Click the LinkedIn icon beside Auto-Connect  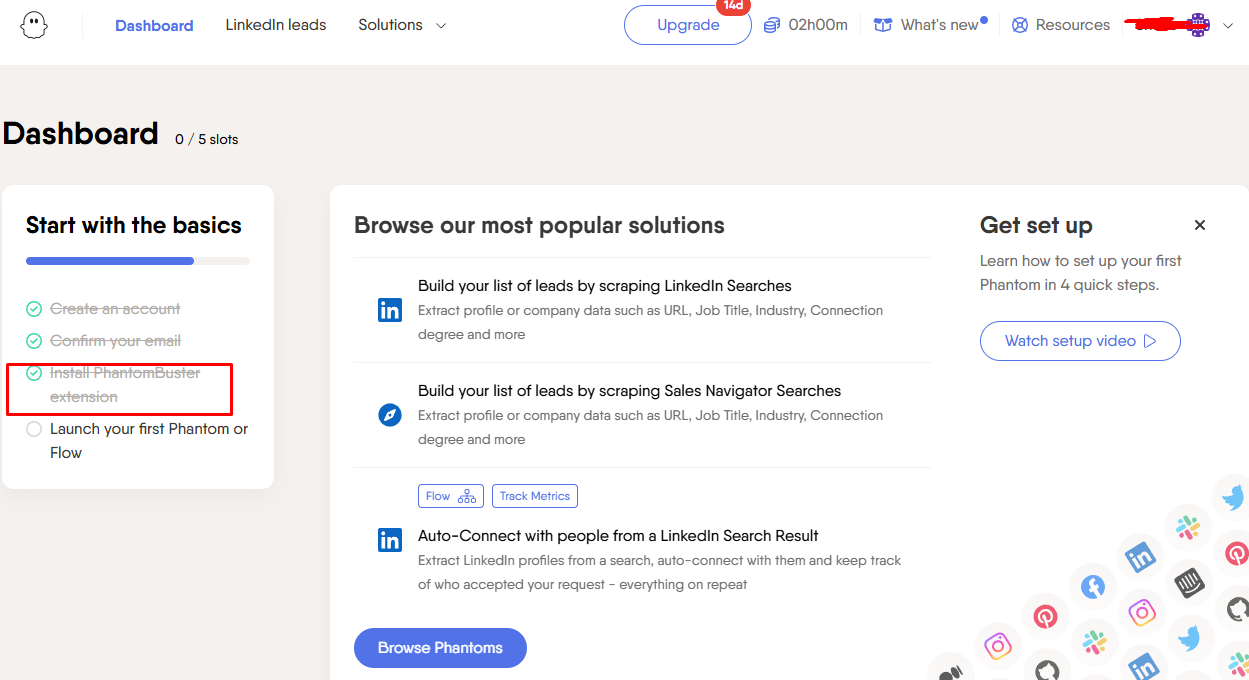pyautogui.click(x=390, y=541)
